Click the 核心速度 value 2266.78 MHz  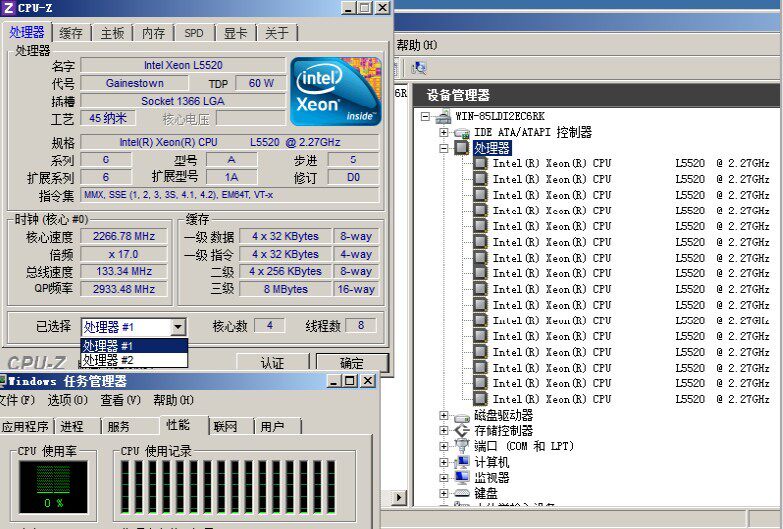point(124,236)
